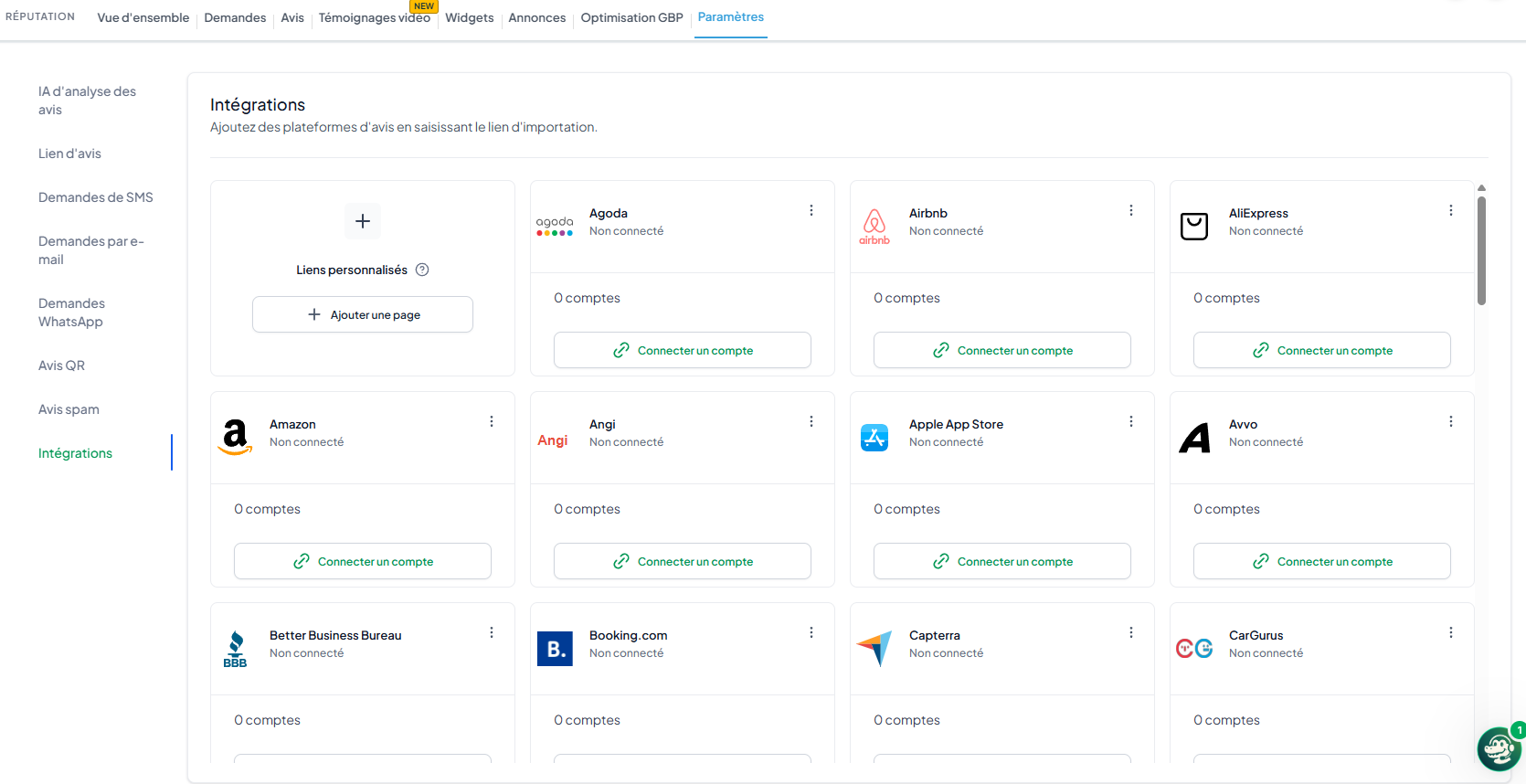Viewport: 1526px width, 784px height.
Task: Open the Angi card three-dot menu
Action: (x=811, y=421)
